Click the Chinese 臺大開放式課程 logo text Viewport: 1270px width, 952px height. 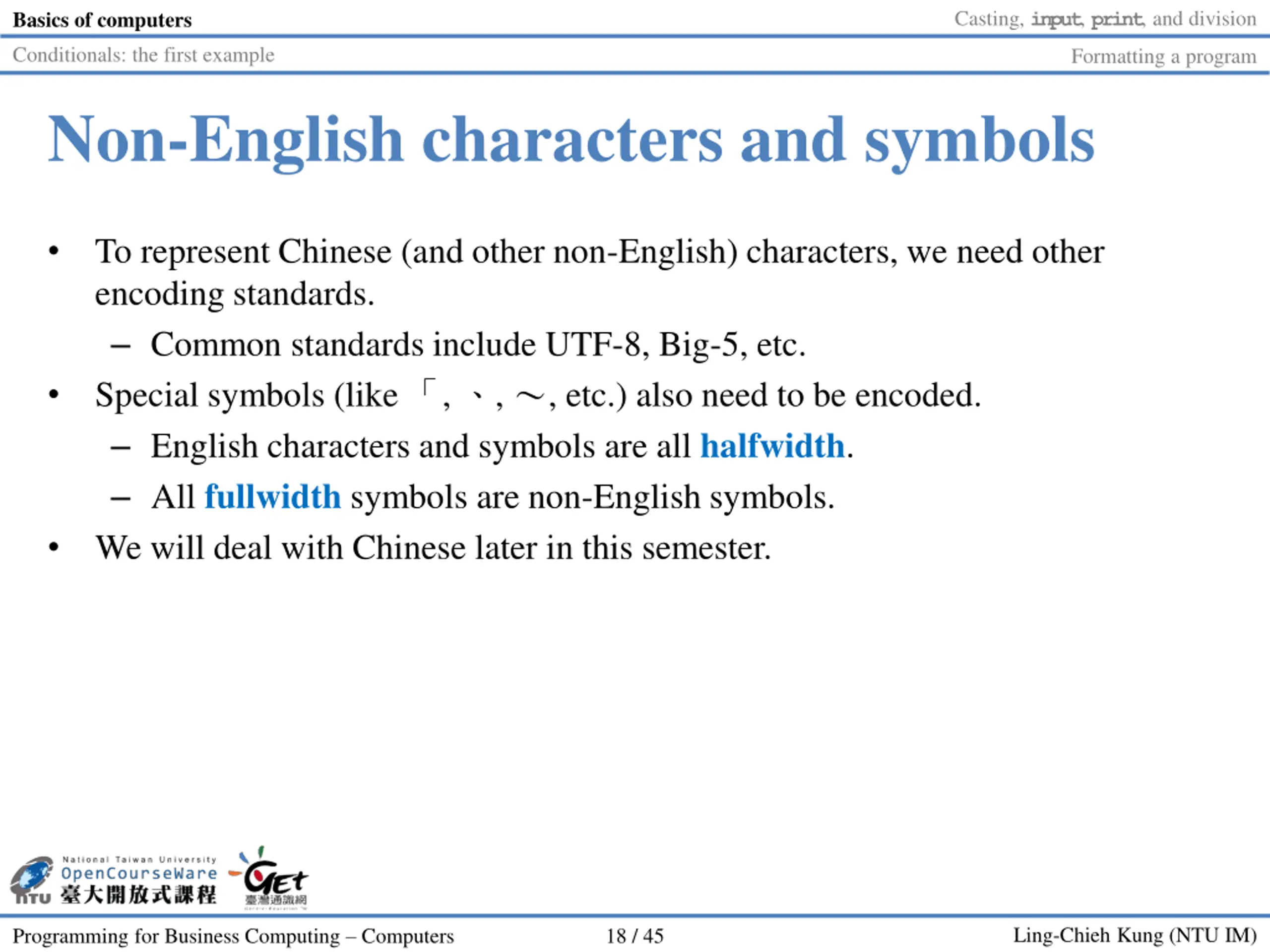point(139,894)
